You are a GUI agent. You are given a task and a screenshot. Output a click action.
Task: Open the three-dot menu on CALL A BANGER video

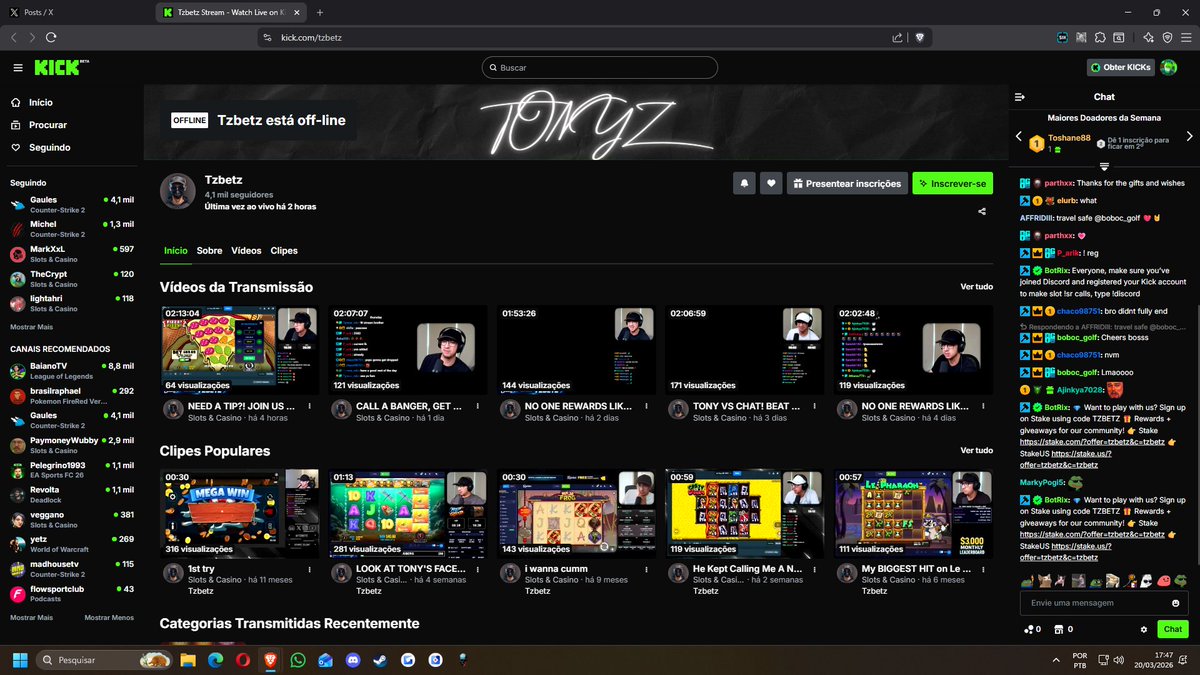(x=478, y=407)
